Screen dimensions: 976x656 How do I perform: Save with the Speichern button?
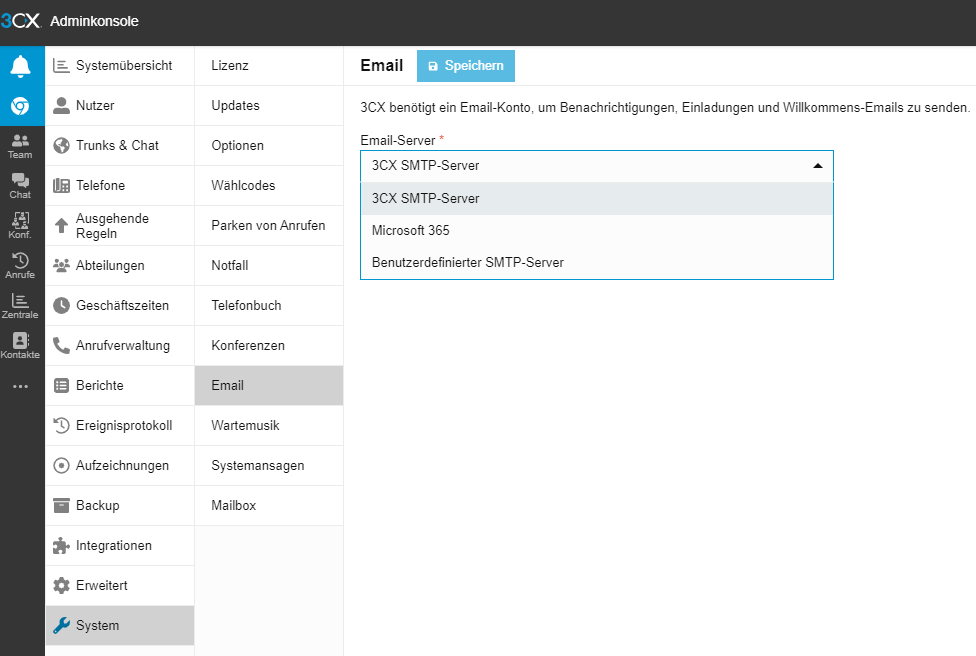point(466,66)
